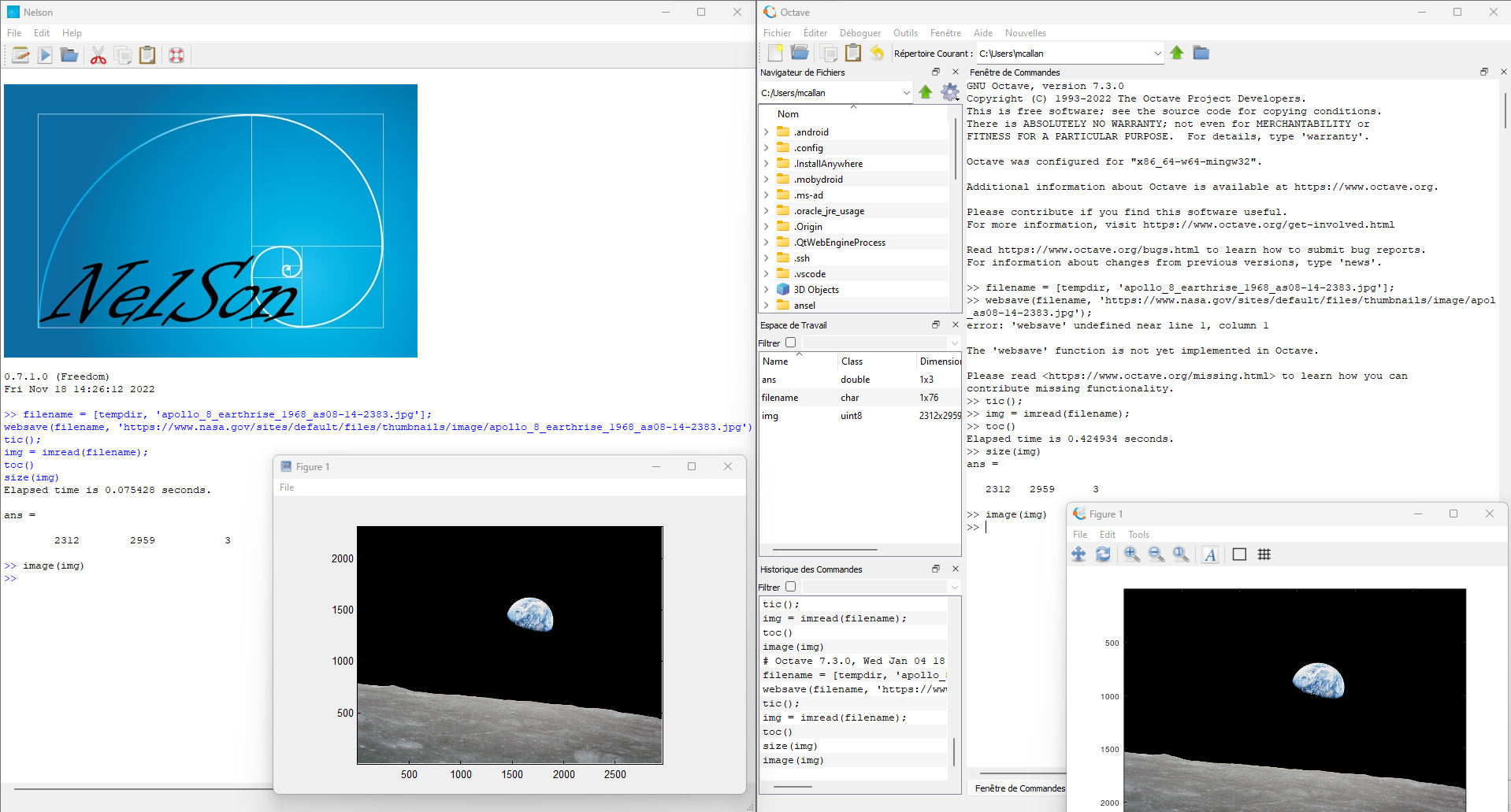The height and width of the screenshot is (812, 1511).
Task: Click the scissors cut icon in Nelson
Action: 98,55
